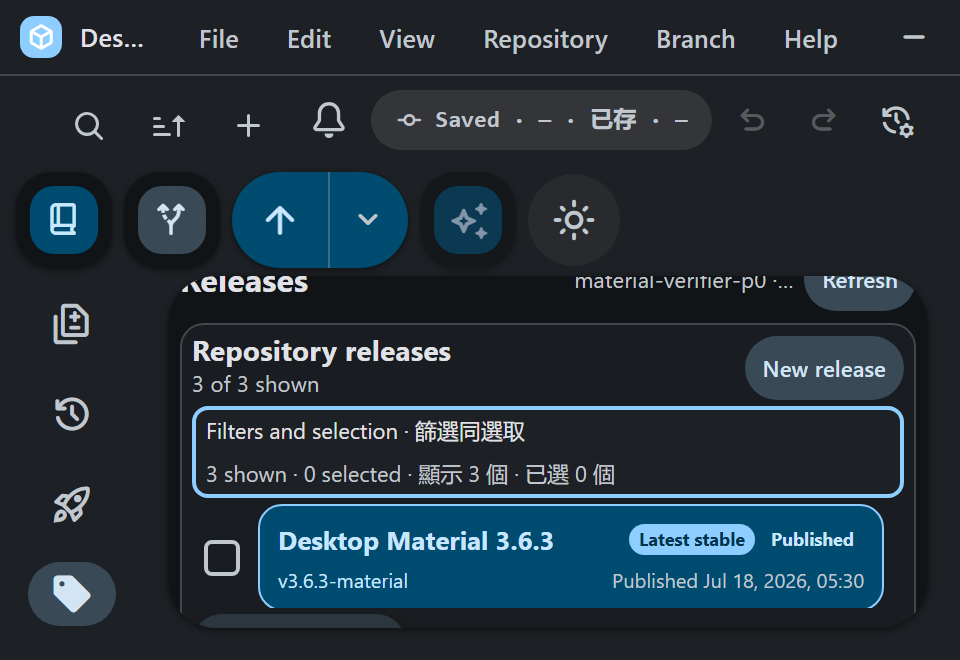The width and height of the screenshot is (960, 660).
Task: Click the undo arrow icon
Action: (752, 120)
